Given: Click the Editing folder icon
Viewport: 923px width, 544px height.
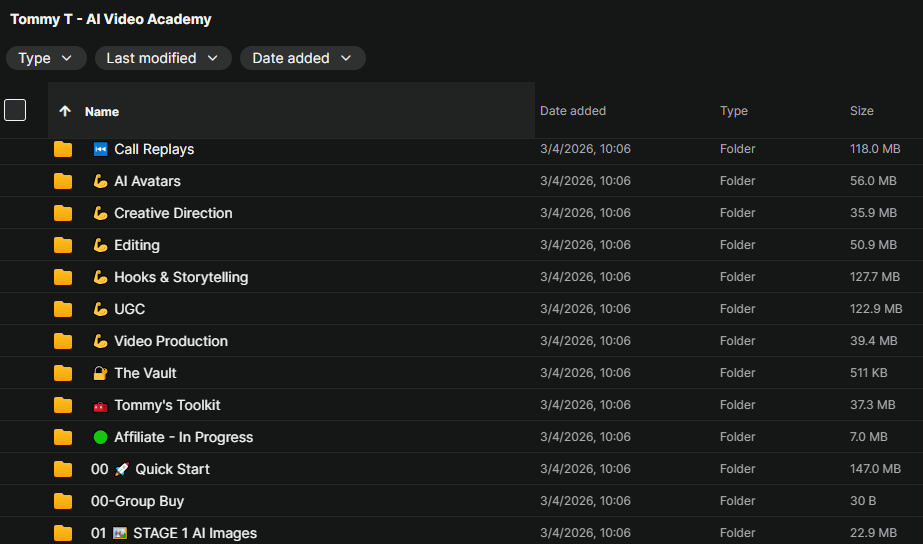Looking at the screenshot, I should 63,245.
